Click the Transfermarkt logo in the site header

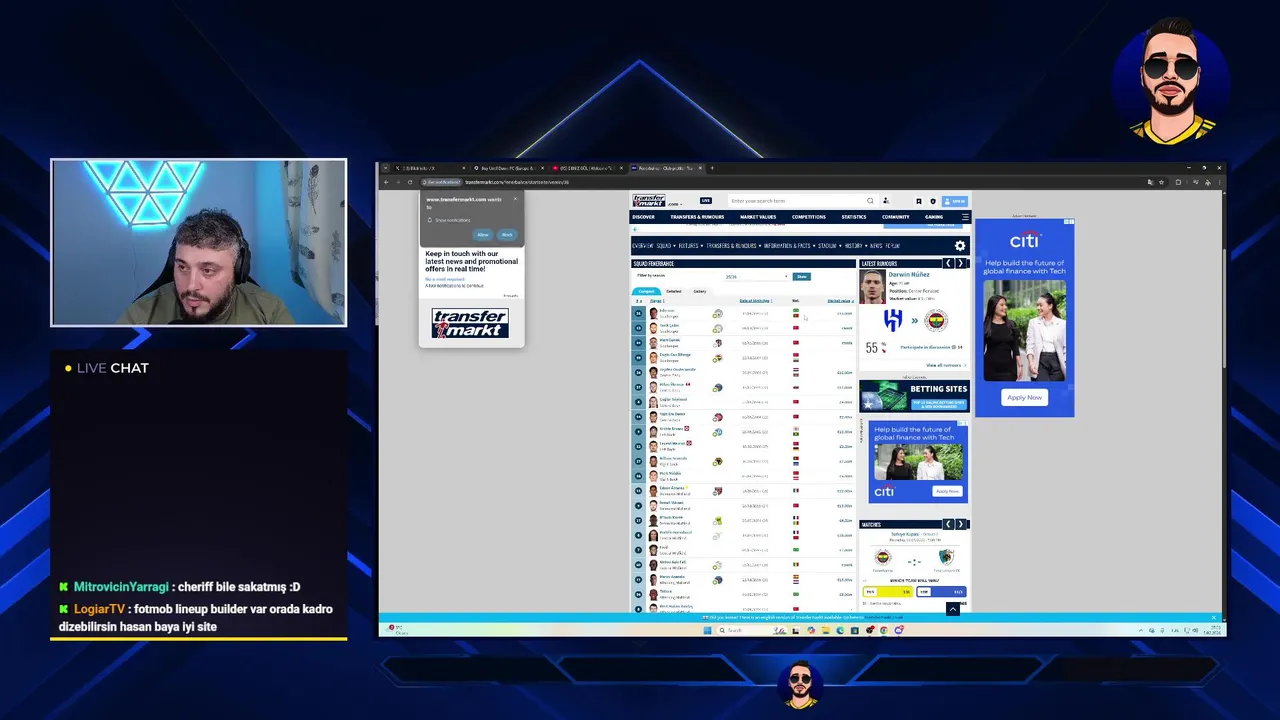pos(649,201)
